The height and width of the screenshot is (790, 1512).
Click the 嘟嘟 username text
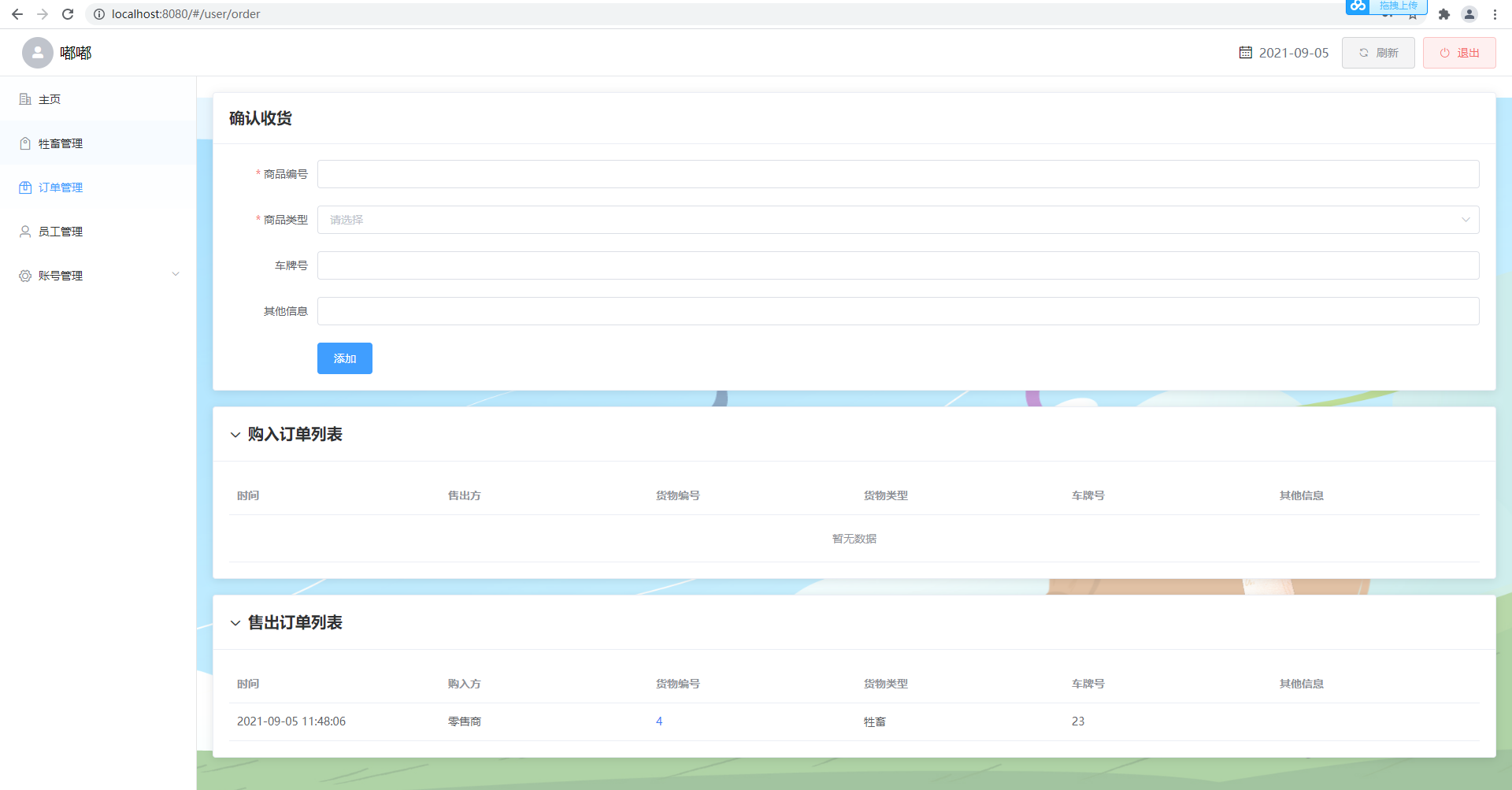click(76, 53)
